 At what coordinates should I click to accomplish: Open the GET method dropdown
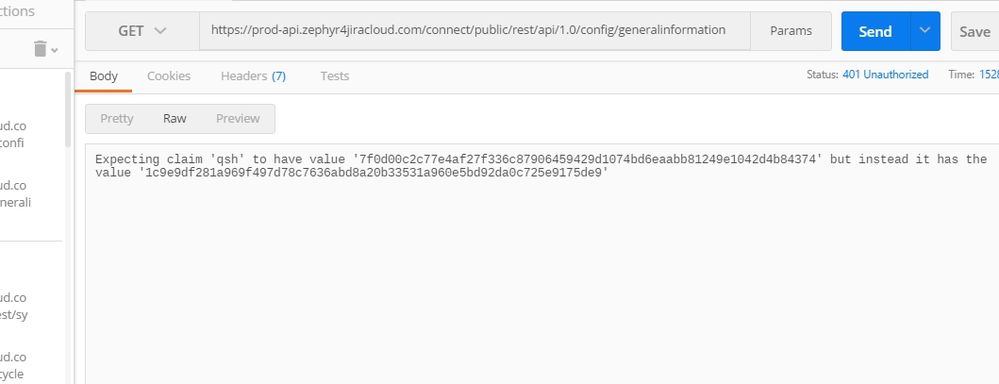[142, 31]
